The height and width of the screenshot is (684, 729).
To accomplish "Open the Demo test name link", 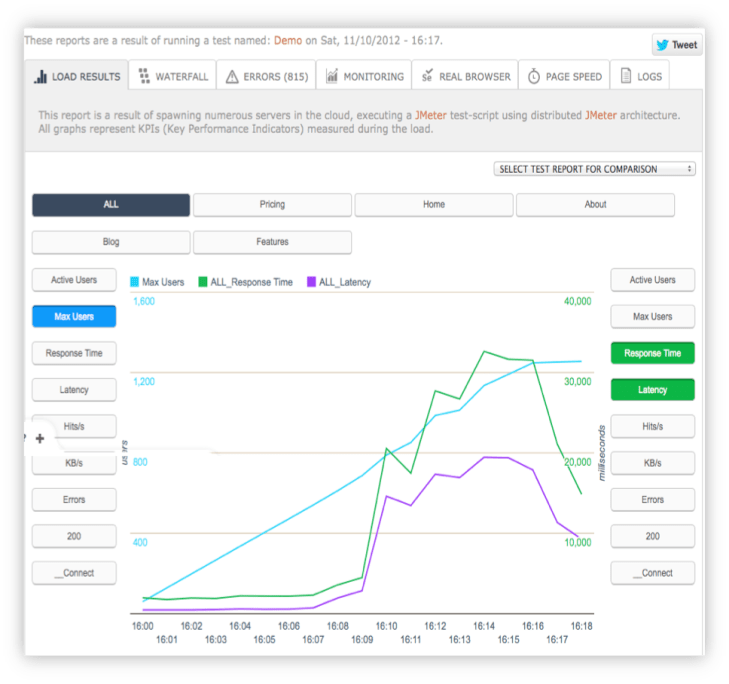I will (x=288, y=41).
